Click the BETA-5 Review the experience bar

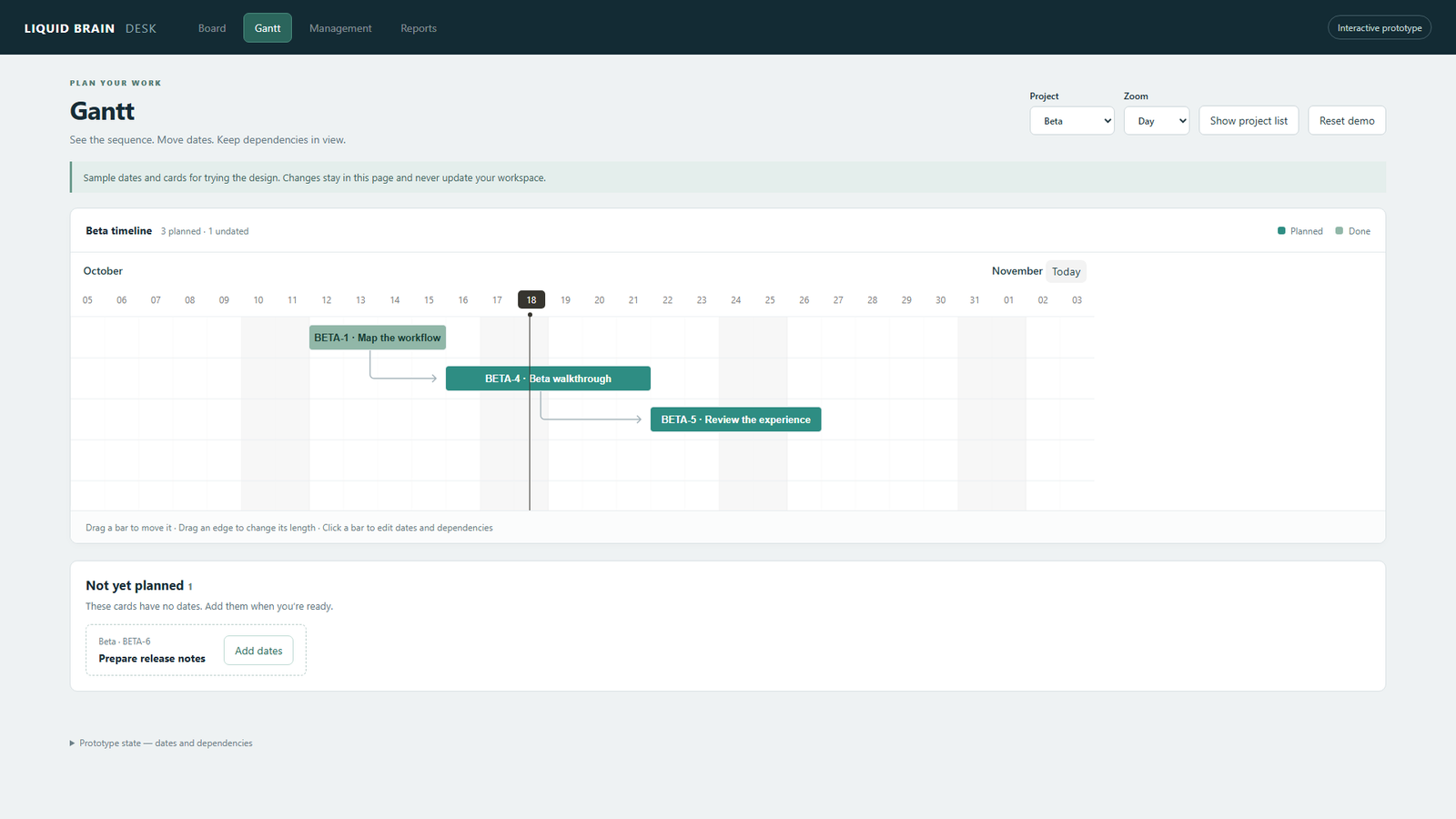tap(735, 420)
